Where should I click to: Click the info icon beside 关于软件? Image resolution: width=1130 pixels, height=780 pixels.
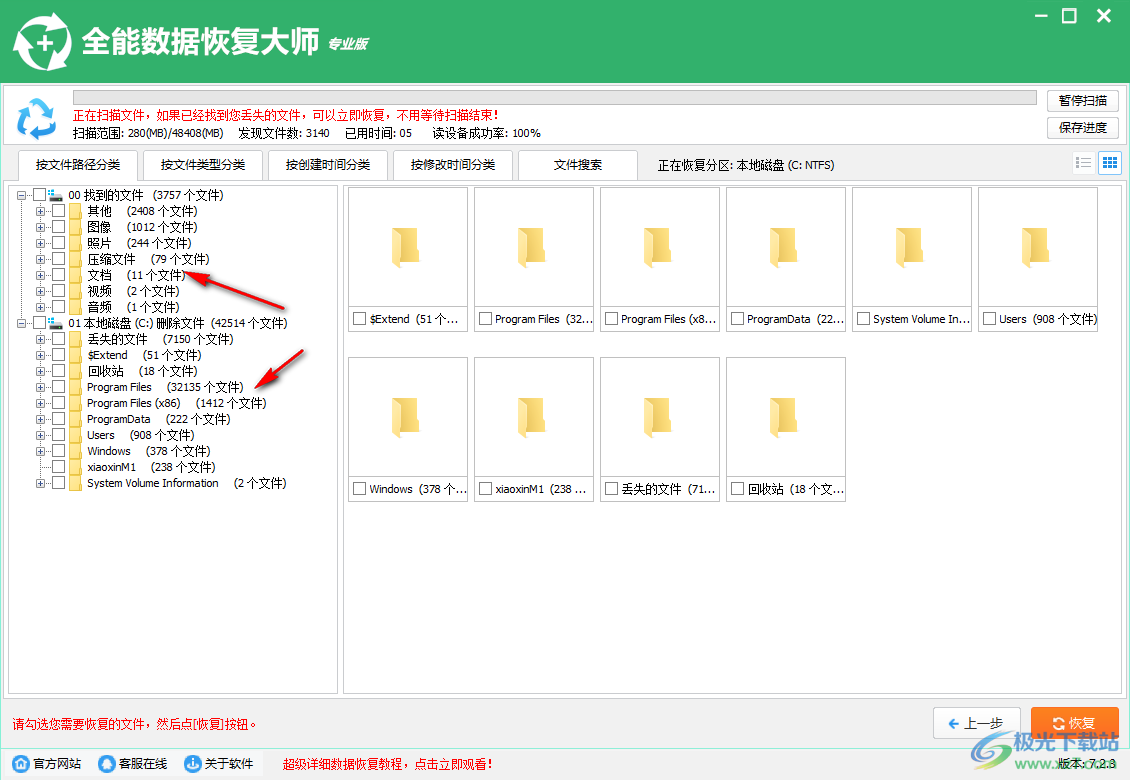tap(190, 763)
